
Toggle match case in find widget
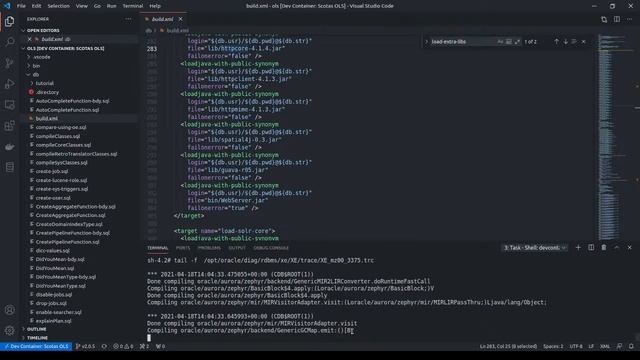coord(500,42)
